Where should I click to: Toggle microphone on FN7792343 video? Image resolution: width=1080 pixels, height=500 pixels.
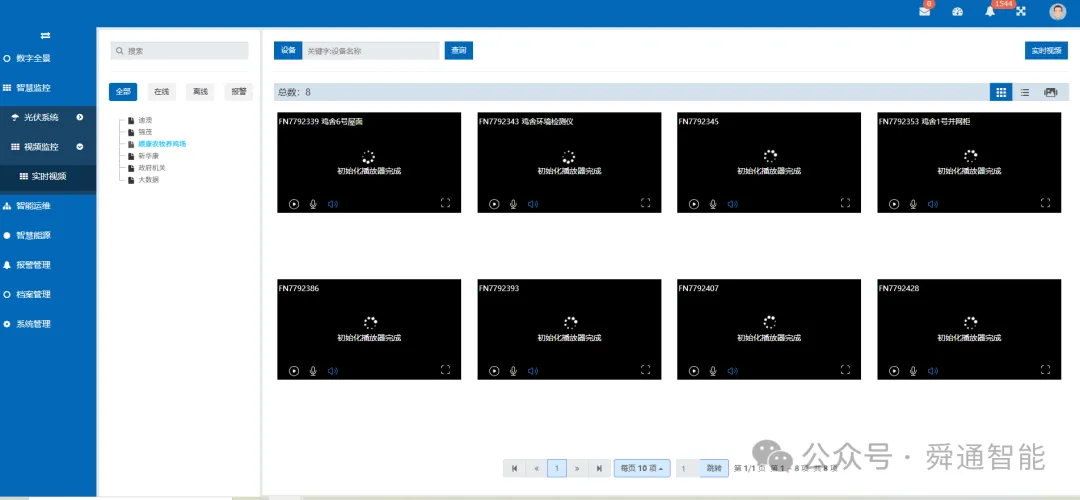513,204
